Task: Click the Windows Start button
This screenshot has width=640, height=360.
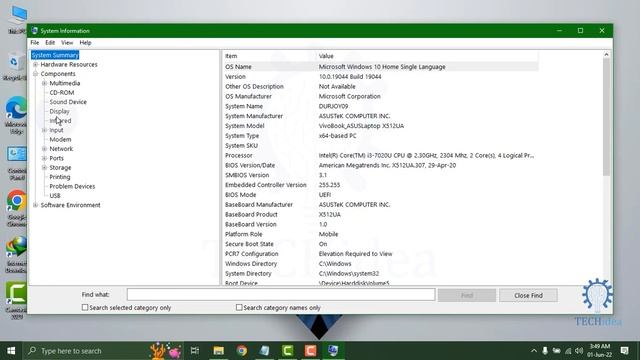Action: 11,351
